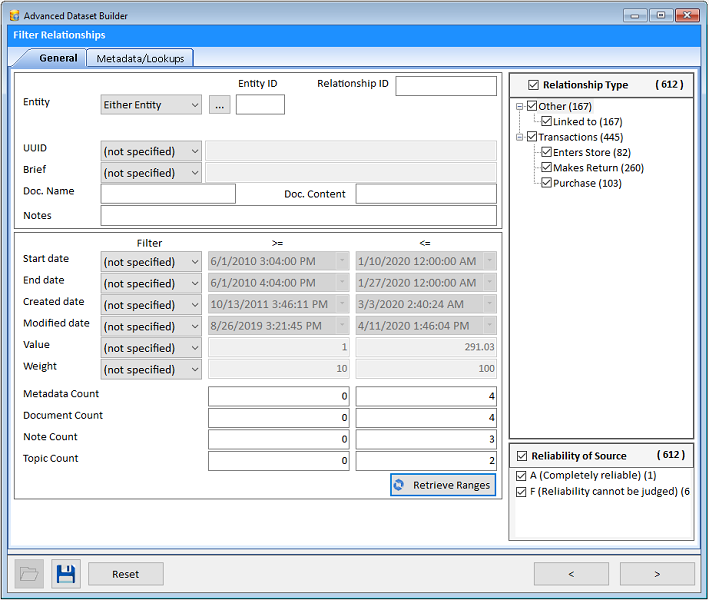Open the Start date filter dropdown
The width and height of the screenshot is (709, 600).
(x=151, y=262)
